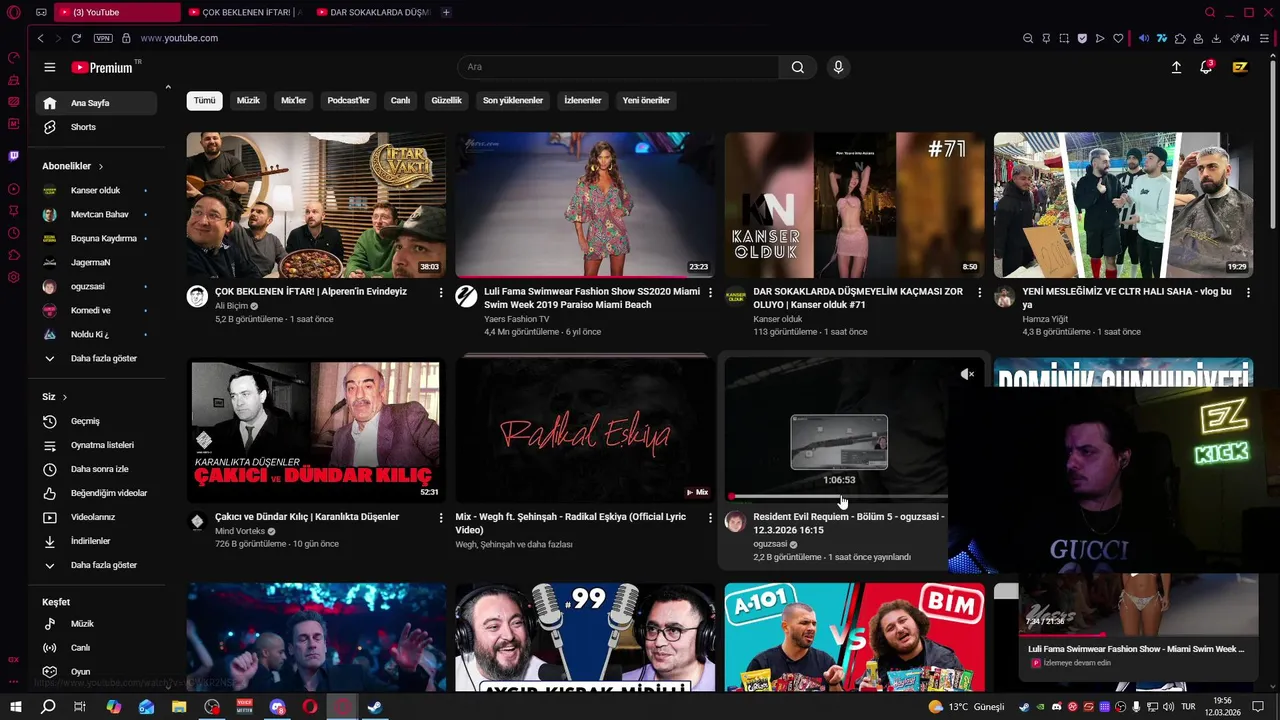1280x720 pixels.
Task: Toggle the ad blocker shield icon
Action: pyautogui.click(x=1082, y=38)
